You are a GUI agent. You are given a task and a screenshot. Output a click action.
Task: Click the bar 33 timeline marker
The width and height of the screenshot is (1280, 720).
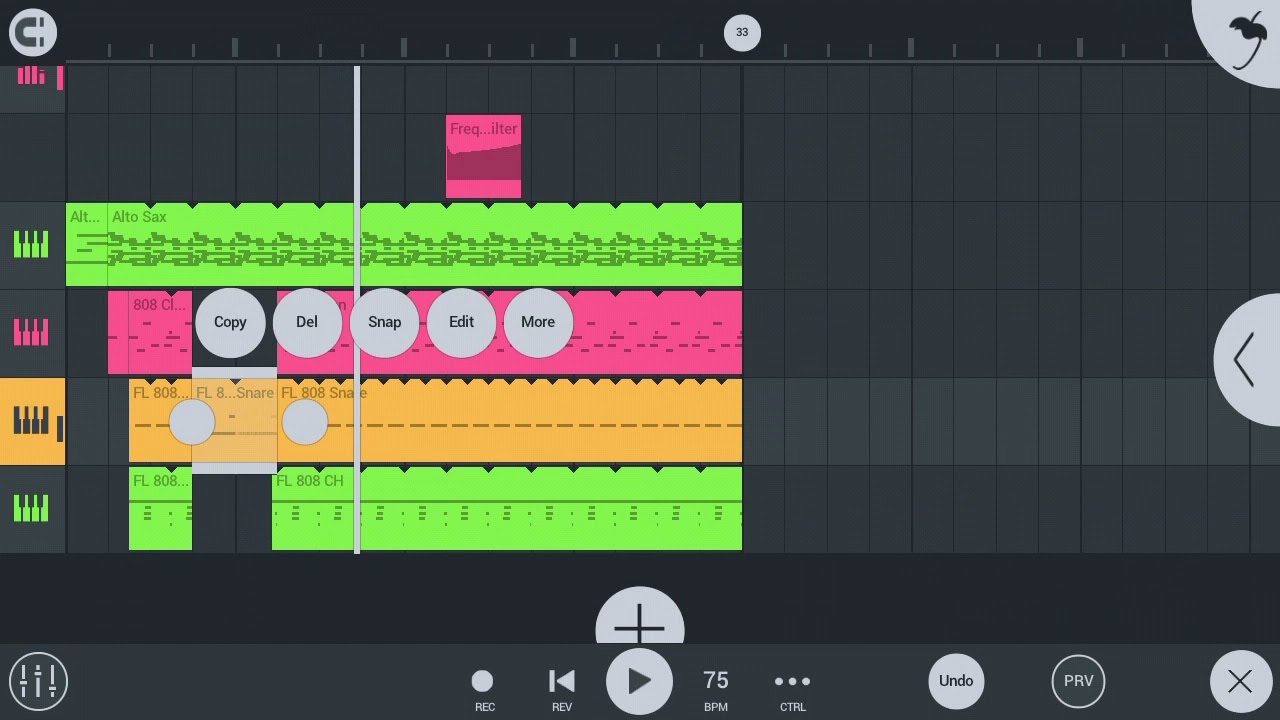tap(742, 32)
